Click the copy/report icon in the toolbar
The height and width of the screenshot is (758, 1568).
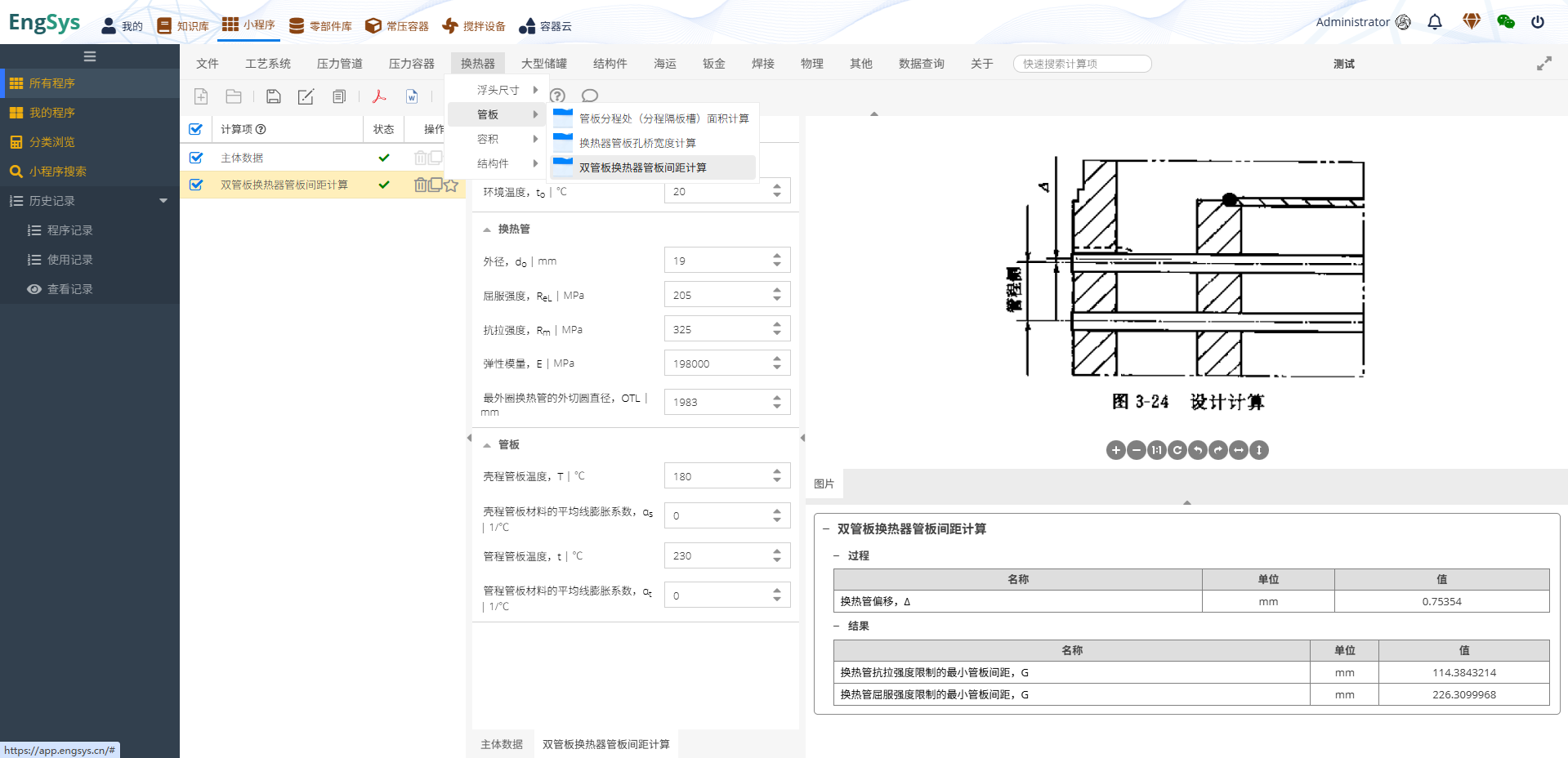[338, 96]
